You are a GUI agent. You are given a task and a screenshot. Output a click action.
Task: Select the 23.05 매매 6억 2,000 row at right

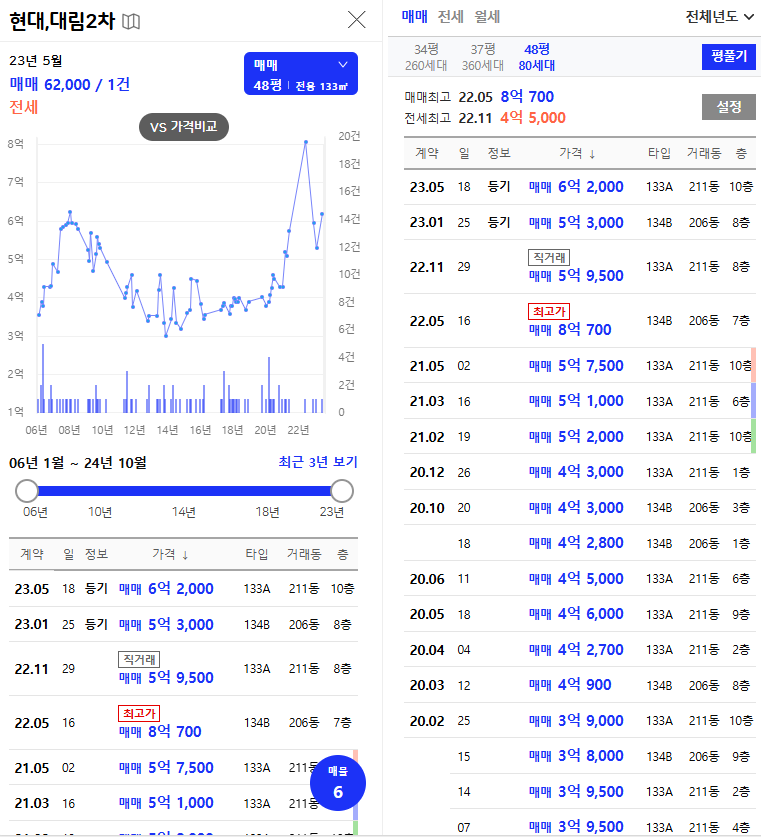[x=580, y=187]
